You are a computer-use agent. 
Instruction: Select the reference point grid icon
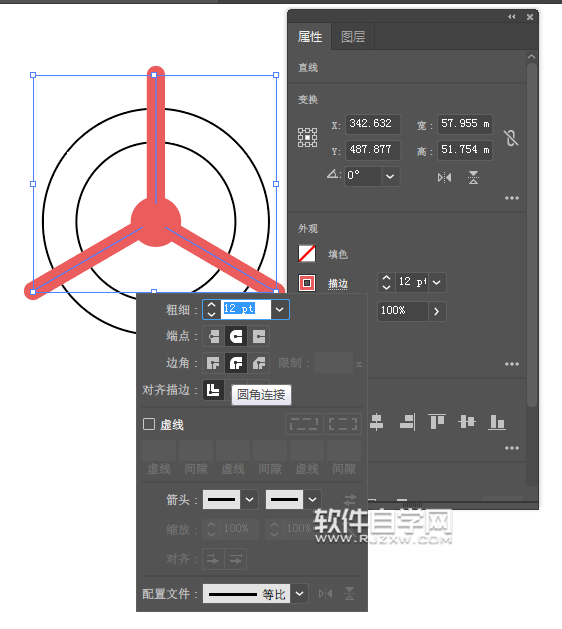(x=307, y=138)
